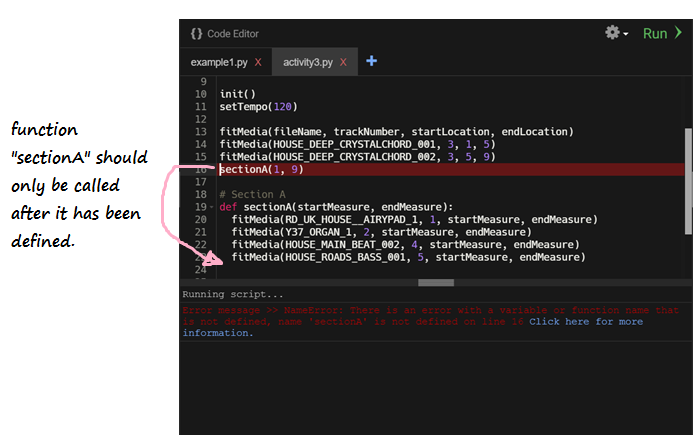Click the highlighted error line number 16
The height and width of the screenshot is (440, 699).
(x=200, y=170)
